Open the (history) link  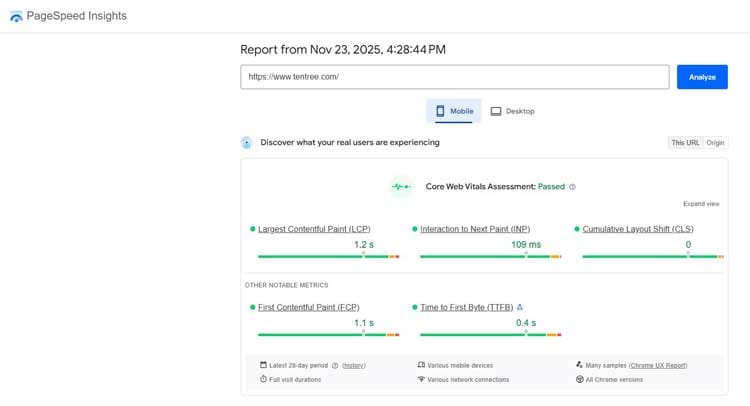click(x=353, y=366)
